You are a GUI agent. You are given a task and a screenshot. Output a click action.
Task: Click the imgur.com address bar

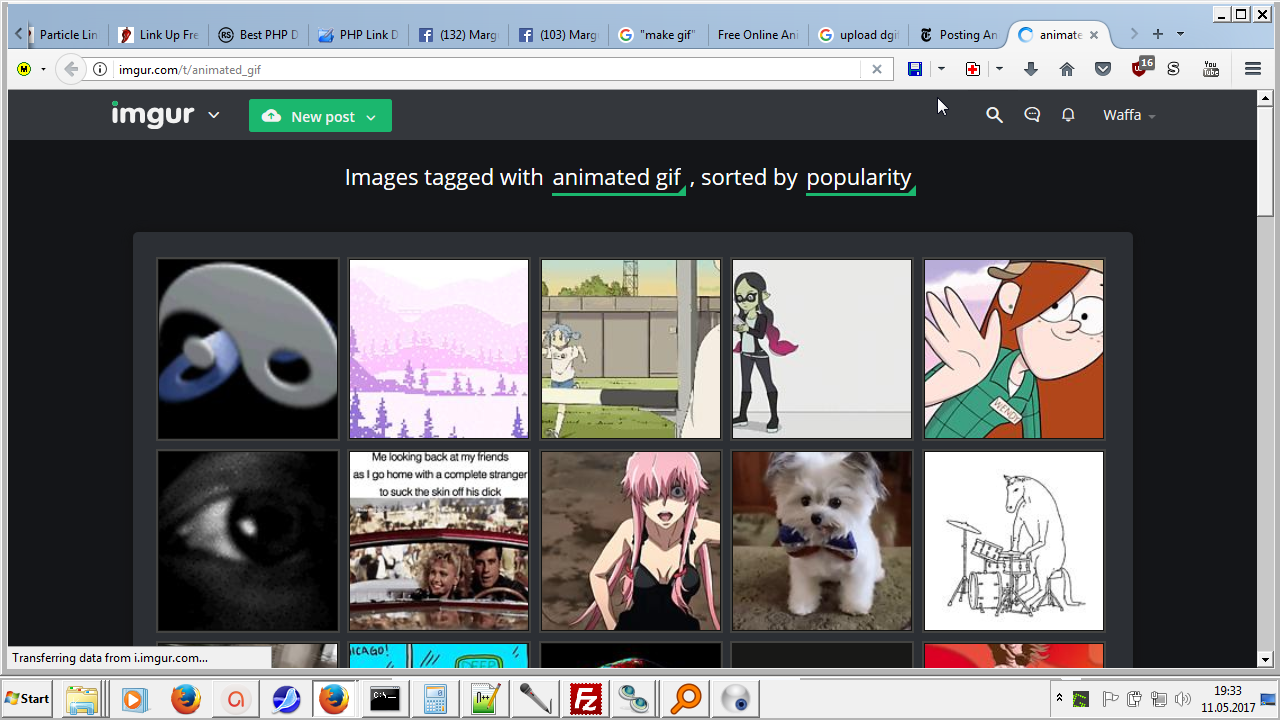(488, 69)
